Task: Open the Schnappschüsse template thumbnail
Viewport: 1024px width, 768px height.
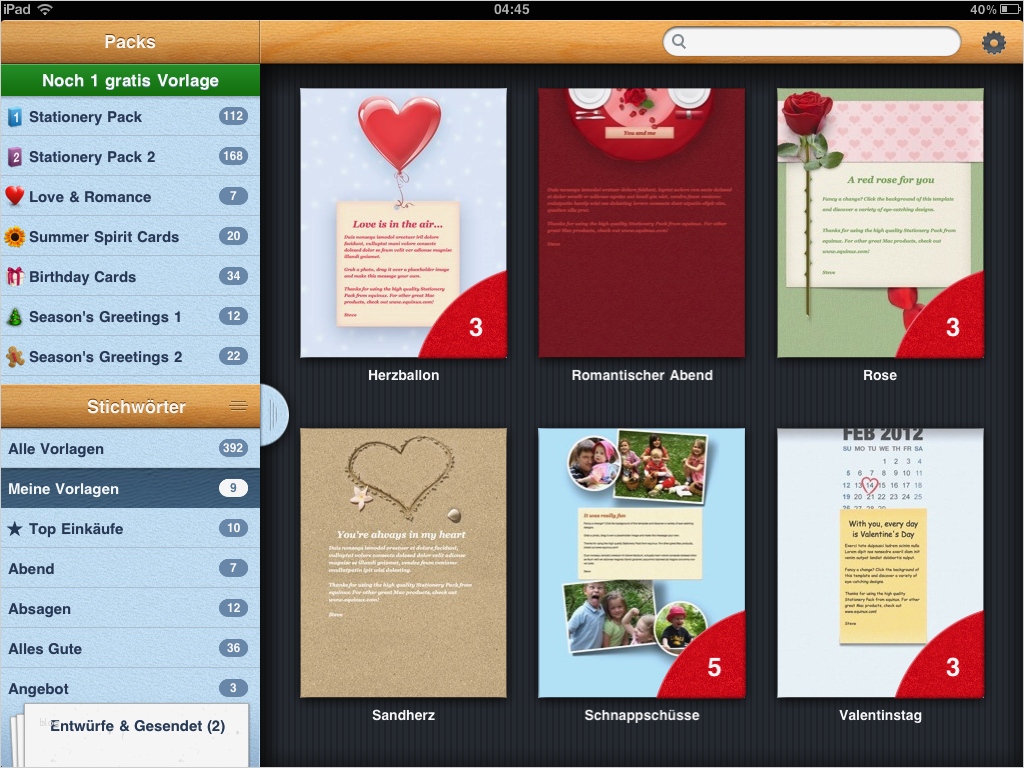Action: pyautogui.click(x=641, y=562)
